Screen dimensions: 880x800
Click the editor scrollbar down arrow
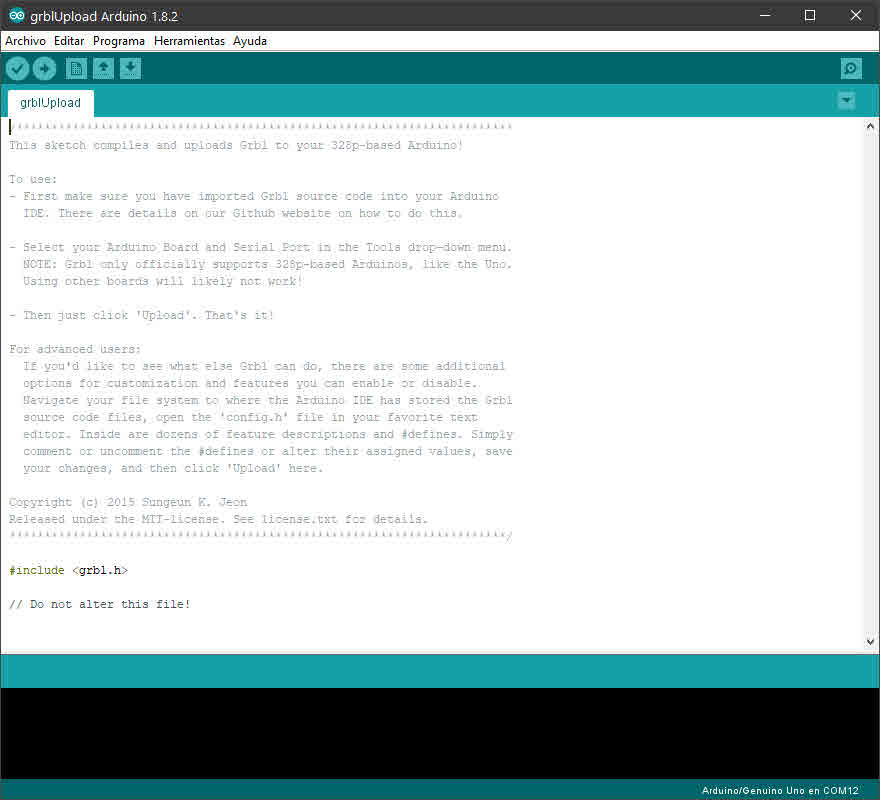(870, 641)
